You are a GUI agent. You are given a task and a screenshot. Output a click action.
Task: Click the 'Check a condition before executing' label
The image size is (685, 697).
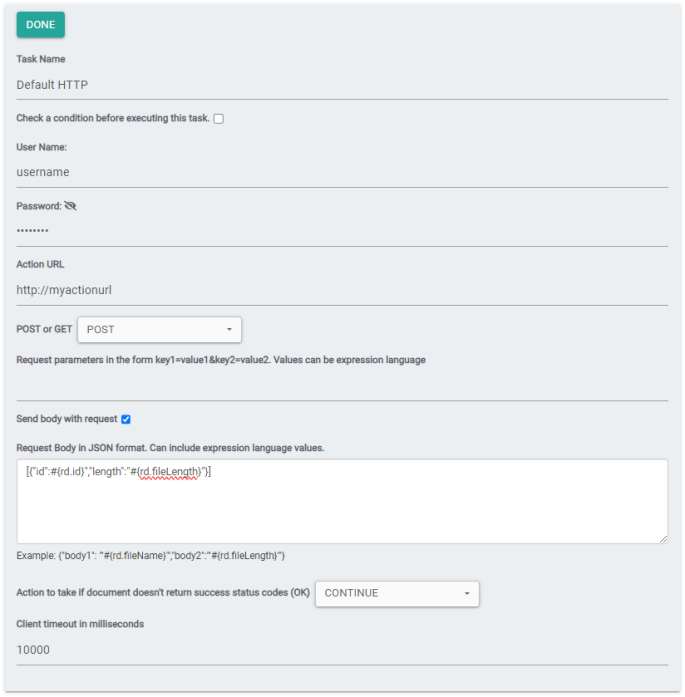113,118
